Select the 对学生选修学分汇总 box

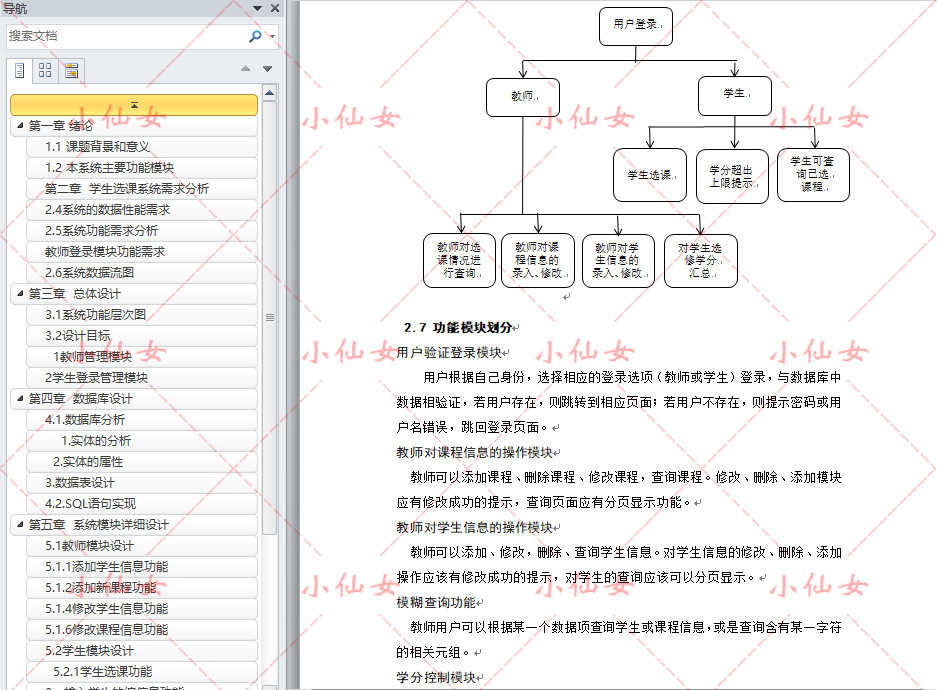[x=700, y=261]
